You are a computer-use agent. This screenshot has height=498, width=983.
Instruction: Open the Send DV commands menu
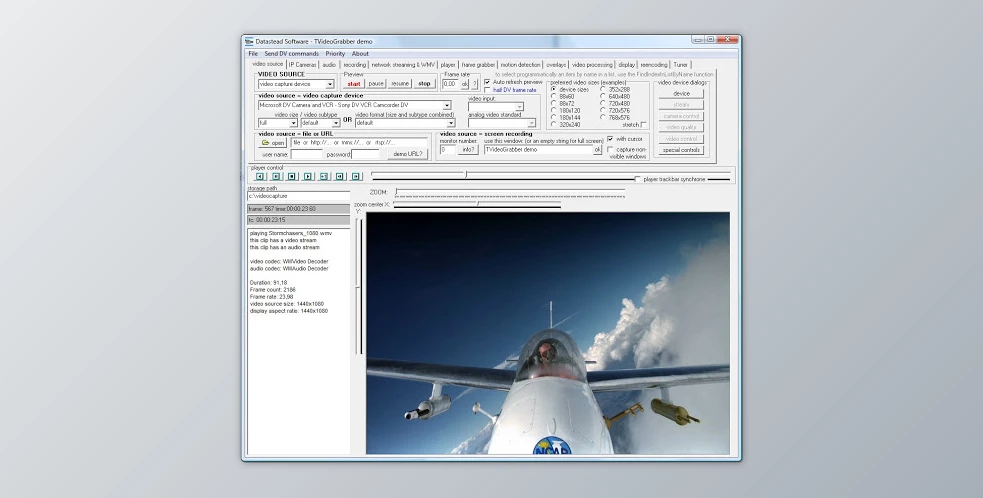tap(292, 54)
